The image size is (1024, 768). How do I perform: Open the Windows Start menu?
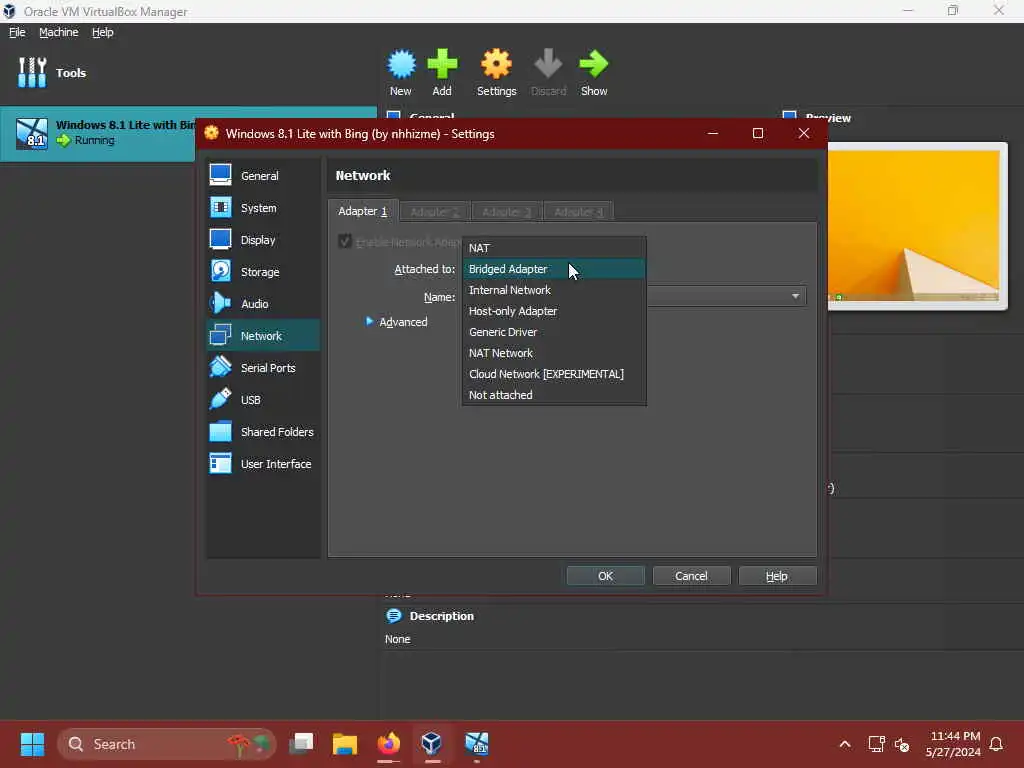point(32,744)
